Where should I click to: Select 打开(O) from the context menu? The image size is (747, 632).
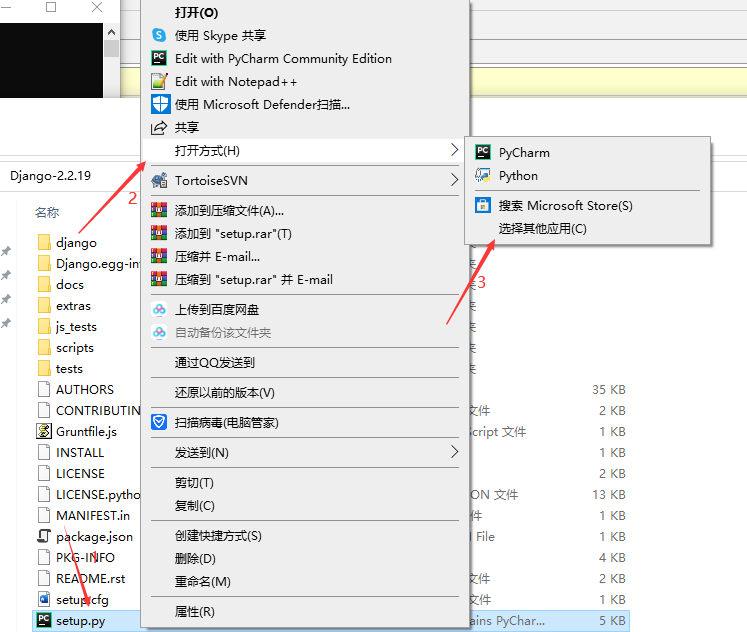tap(196, 12)
